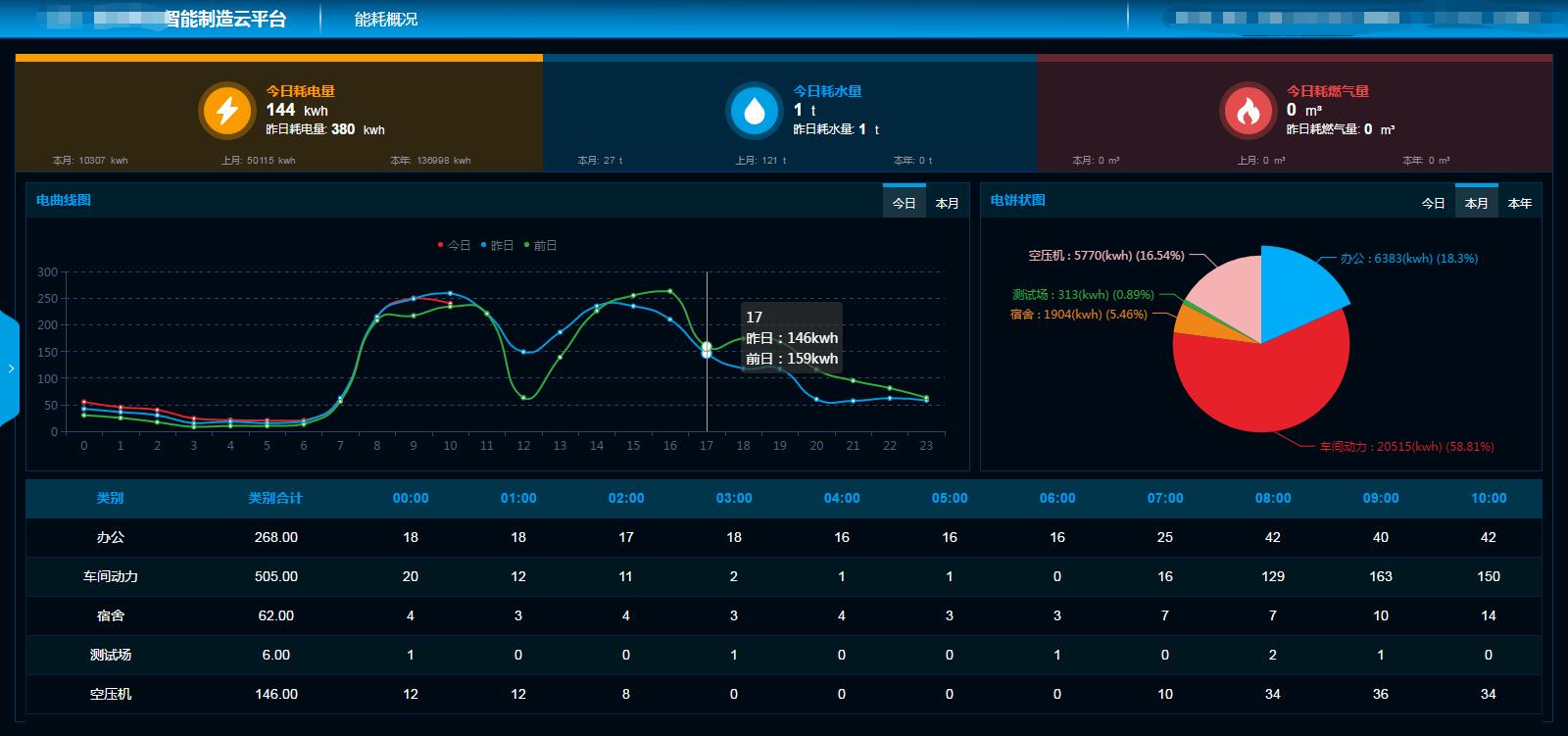The height and width of the screenshot is (736, 1568).
Task: Click the blue water droplet icon
Action: click(x=754, y=110)
